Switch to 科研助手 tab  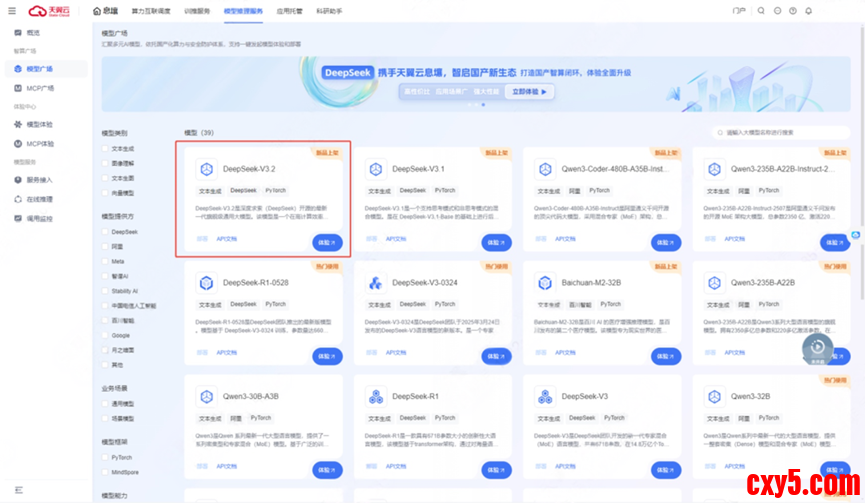pos(329,11)
